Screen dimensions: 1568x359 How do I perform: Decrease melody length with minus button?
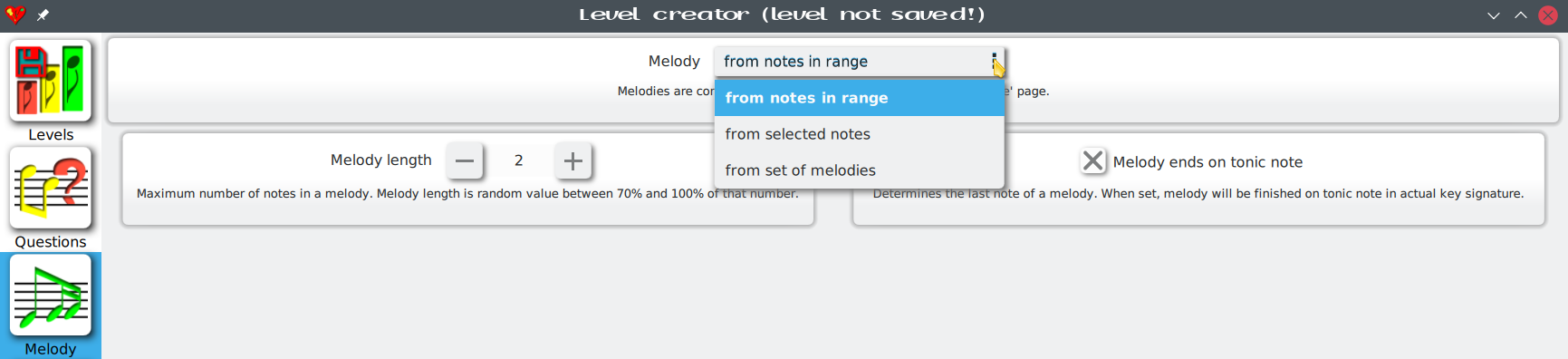coord(465,161)
